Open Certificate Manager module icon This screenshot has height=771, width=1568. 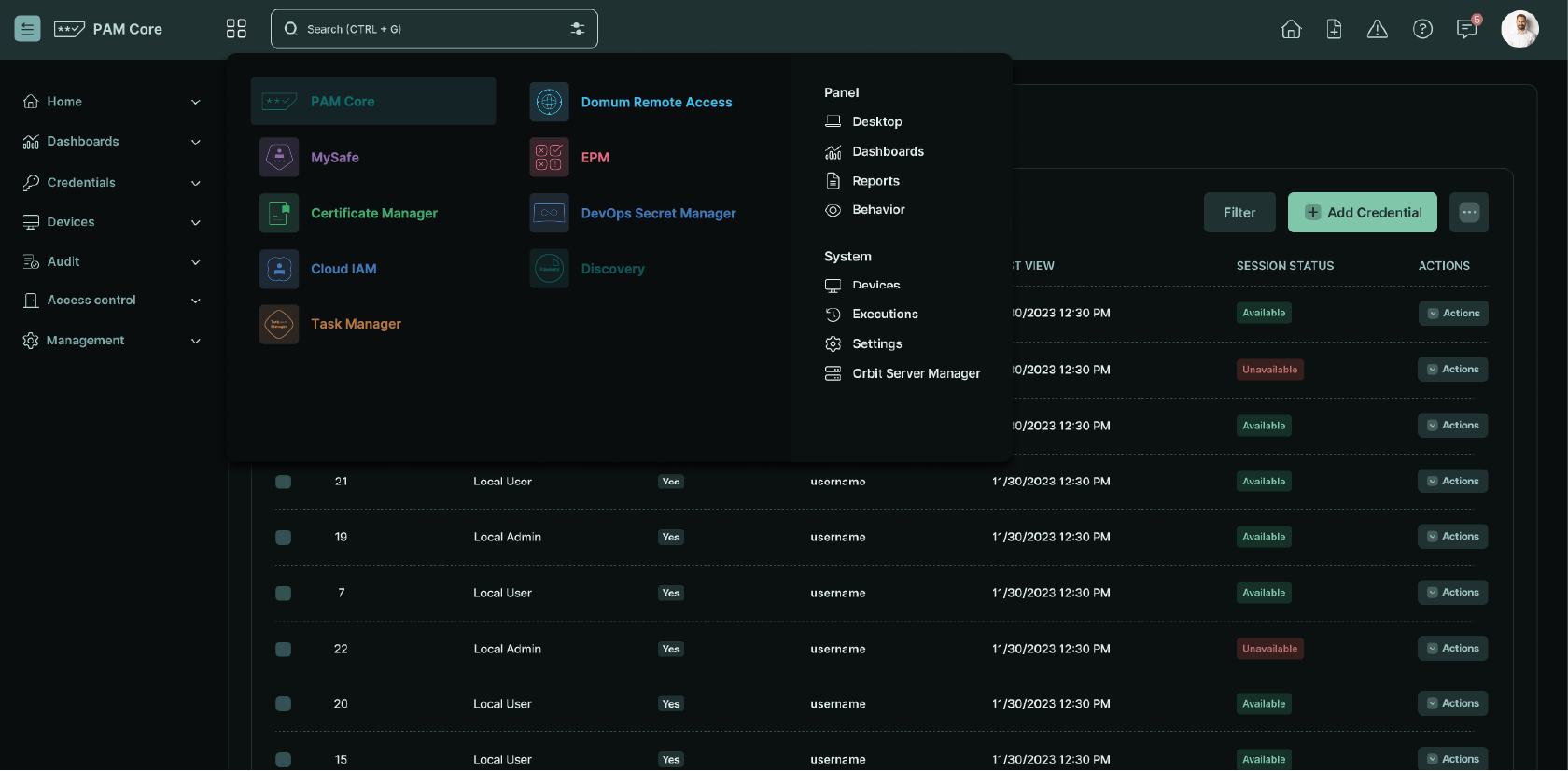(x=279, y=213)
